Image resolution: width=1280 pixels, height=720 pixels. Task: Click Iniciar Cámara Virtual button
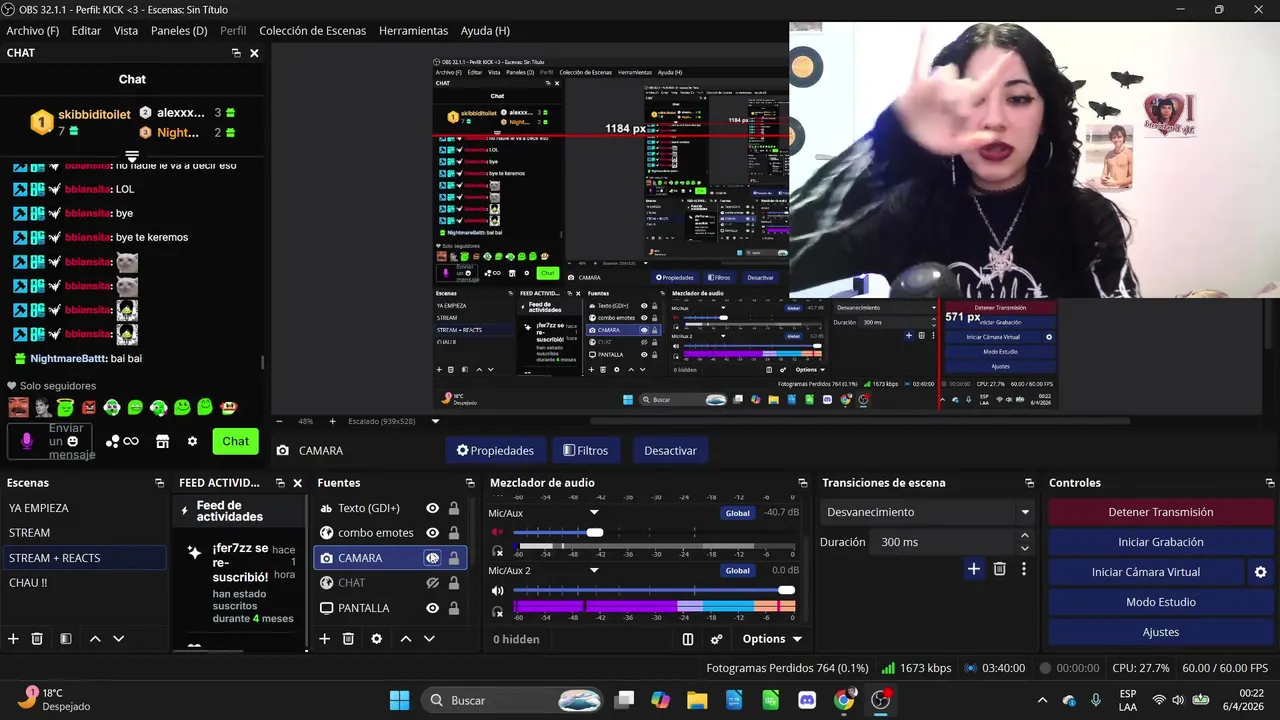point(1146,572)
